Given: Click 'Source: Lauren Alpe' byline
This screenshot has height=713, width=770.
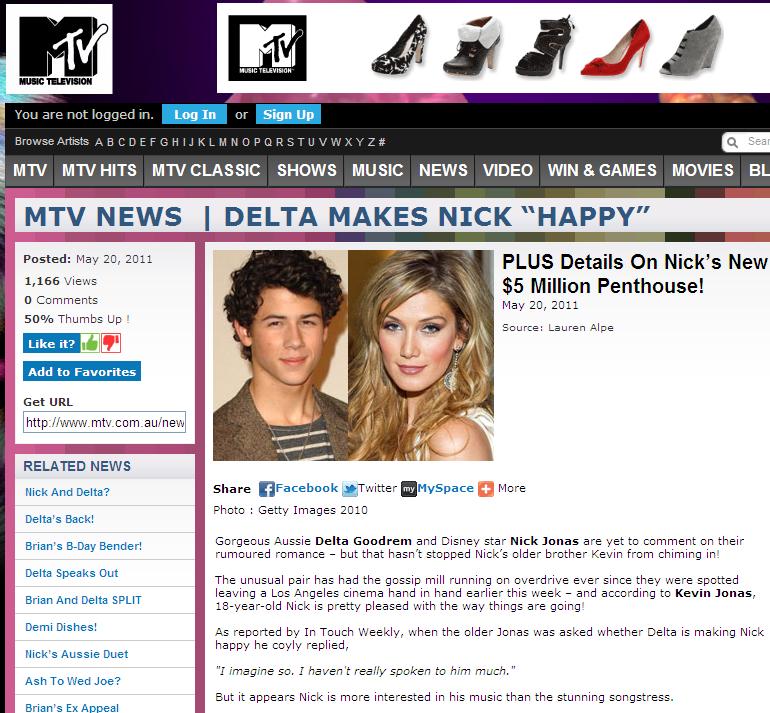Looking at the screenshot, I should tap(557, 328).
